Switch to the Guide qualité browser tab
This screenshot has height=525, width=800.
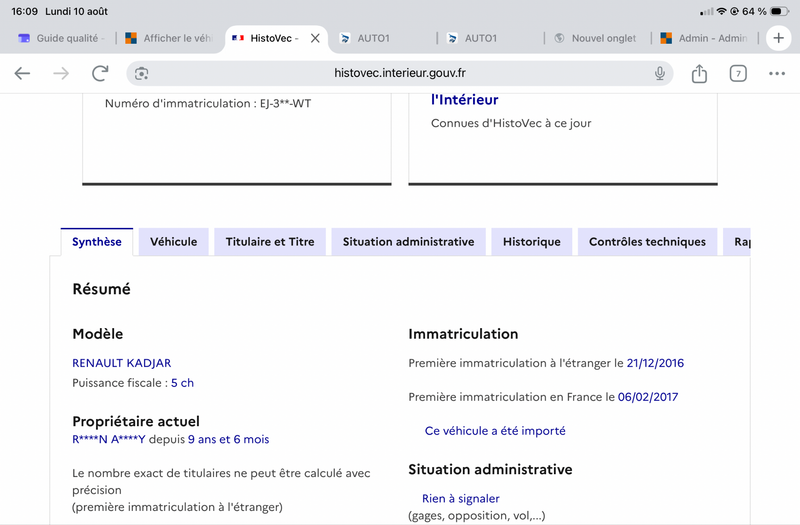[x=61, y=38]
